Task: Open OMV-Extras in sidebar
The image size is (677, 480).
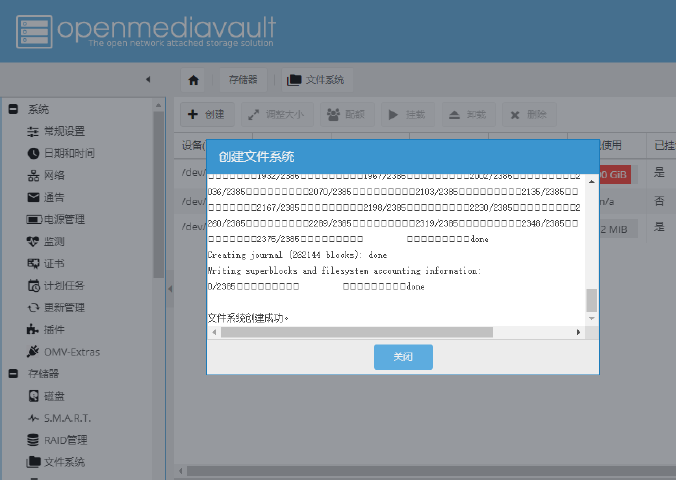Action: tap(70, 352)
